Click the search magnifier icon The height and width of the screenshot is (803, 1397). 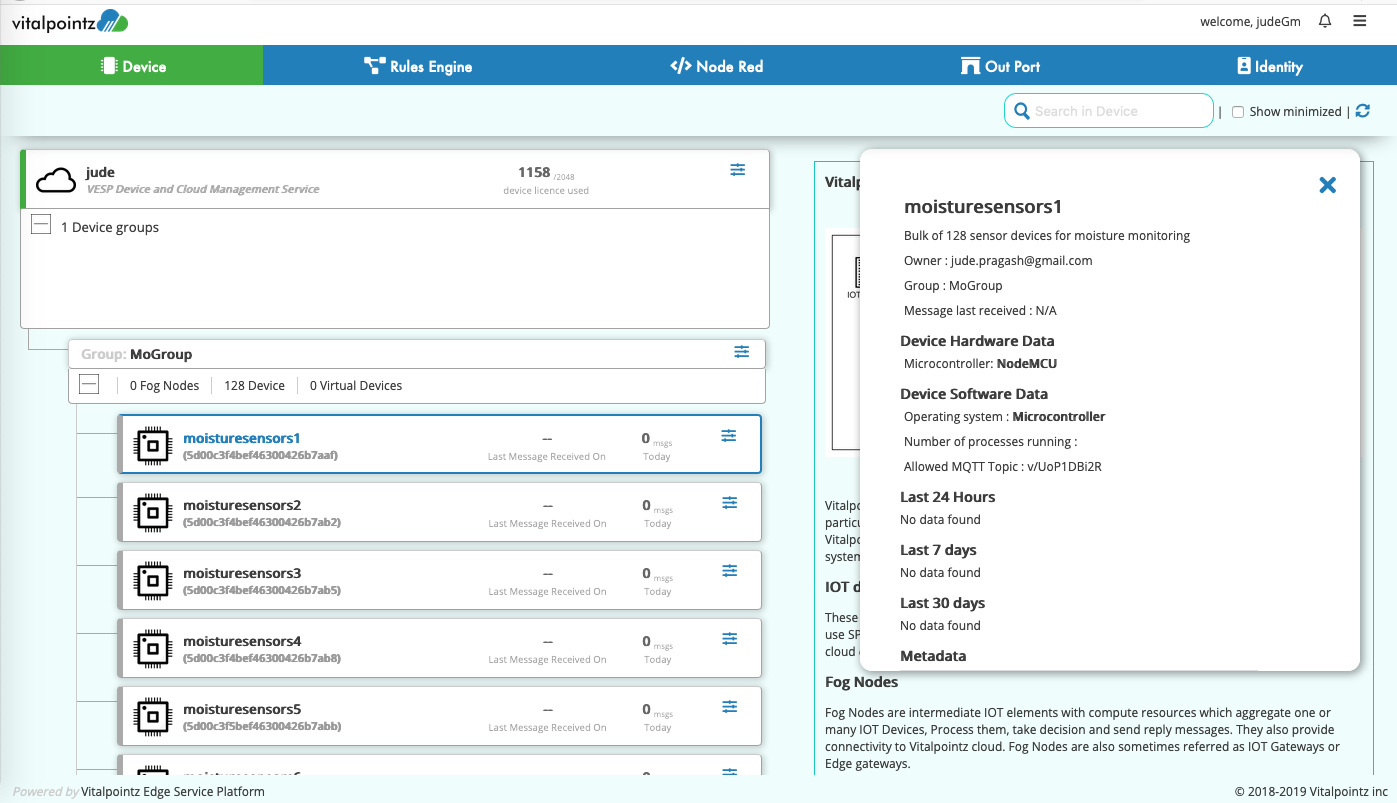[1022, 111]
